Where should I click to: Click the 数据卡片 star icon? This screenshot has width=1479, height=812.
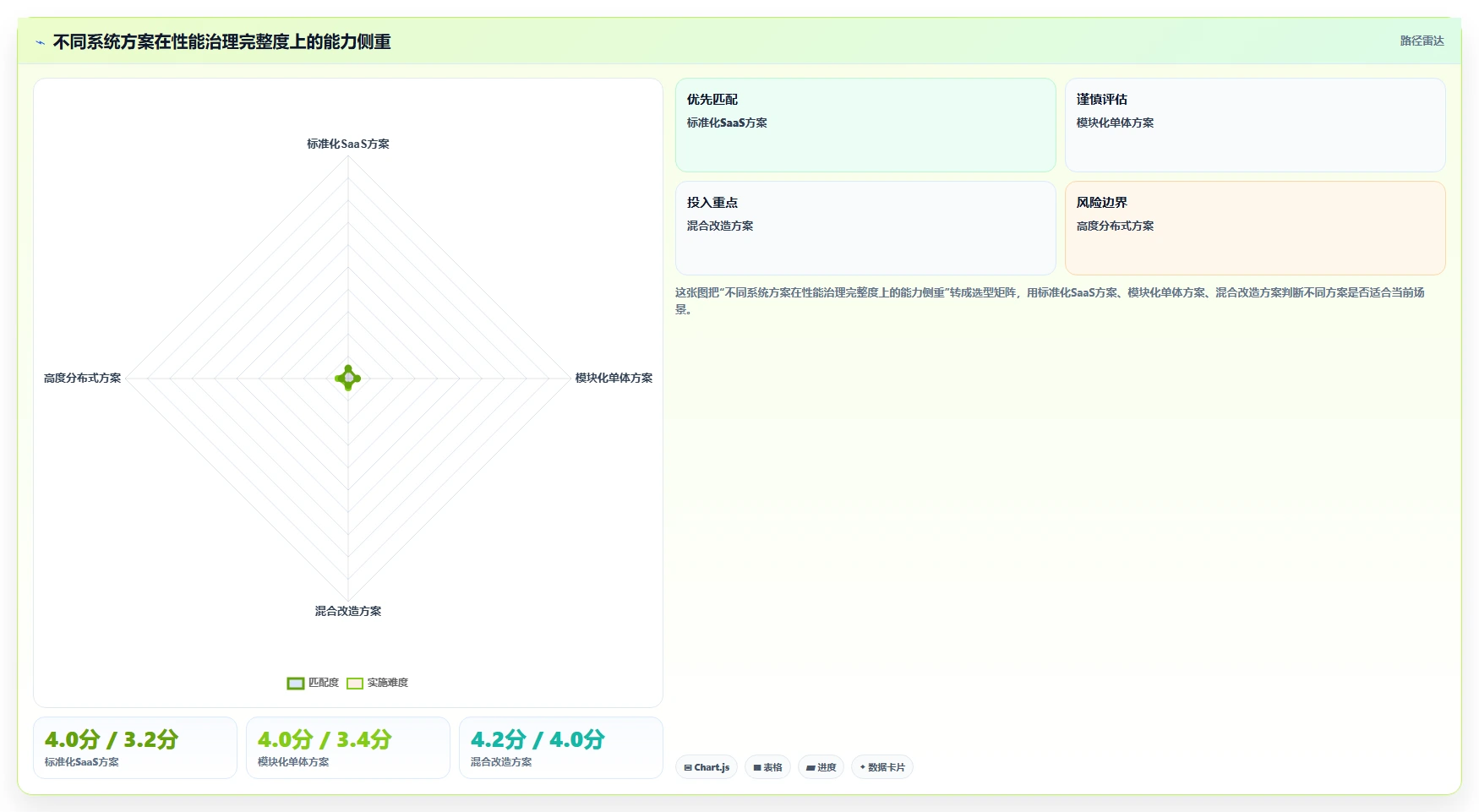[863, 767]
